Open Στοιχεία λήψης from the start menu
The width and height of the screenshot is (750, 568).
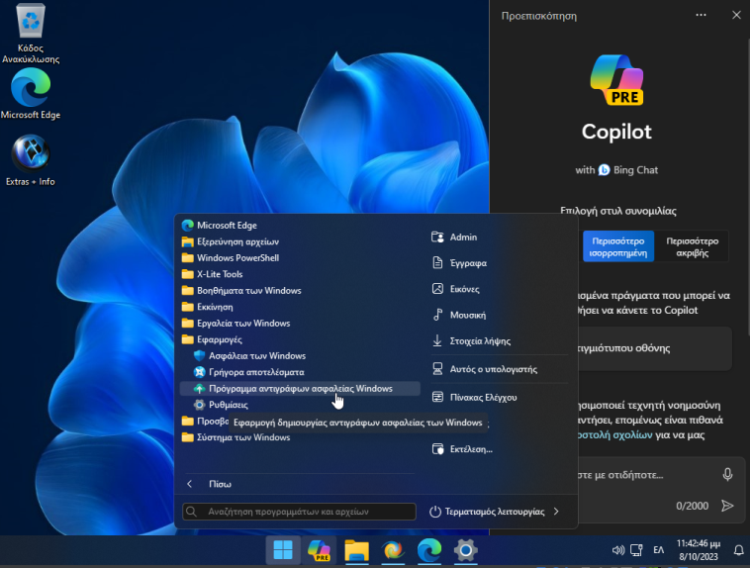click(x=471, y=341)
